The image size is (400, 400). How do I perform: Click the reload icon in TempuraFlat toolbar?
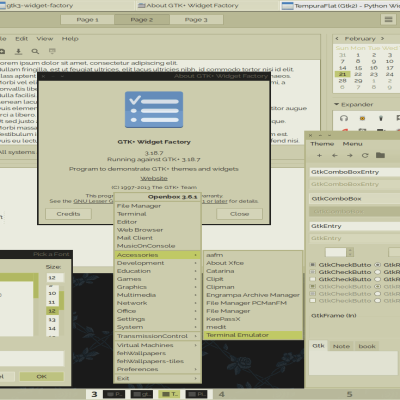click(365, 155)
